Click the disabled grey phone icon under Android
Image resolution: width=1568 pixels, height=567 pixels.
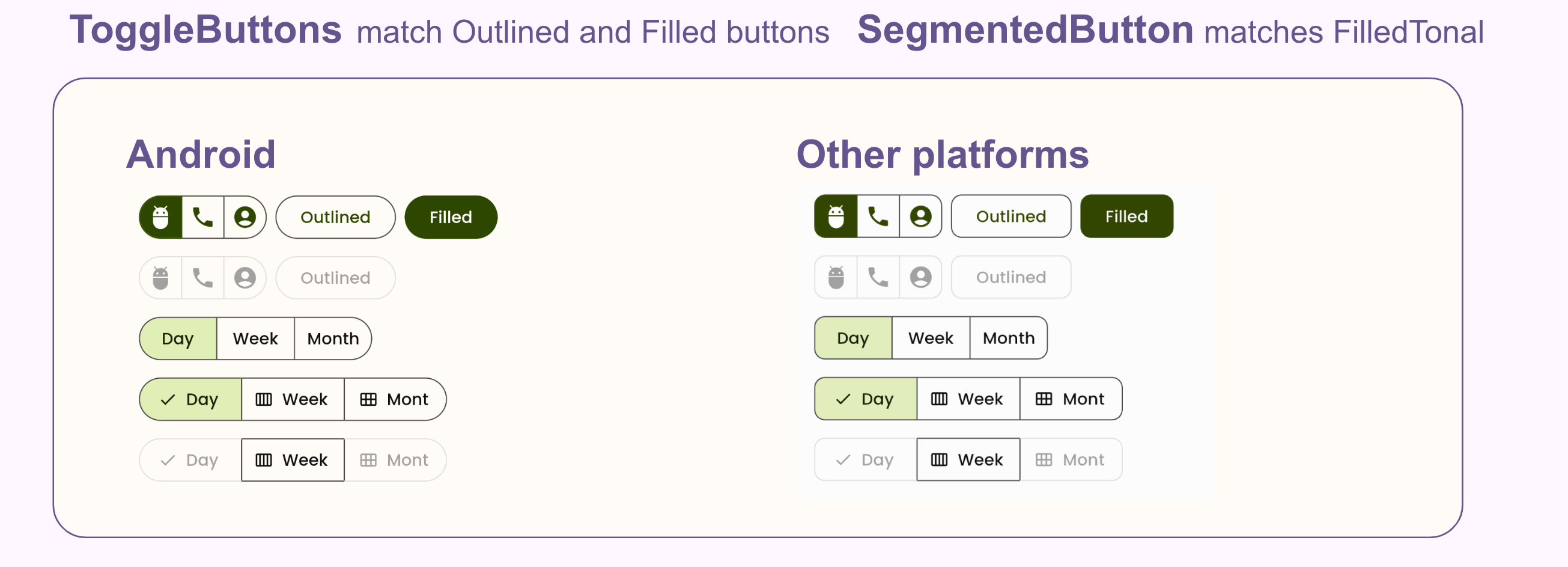point(202,278)
